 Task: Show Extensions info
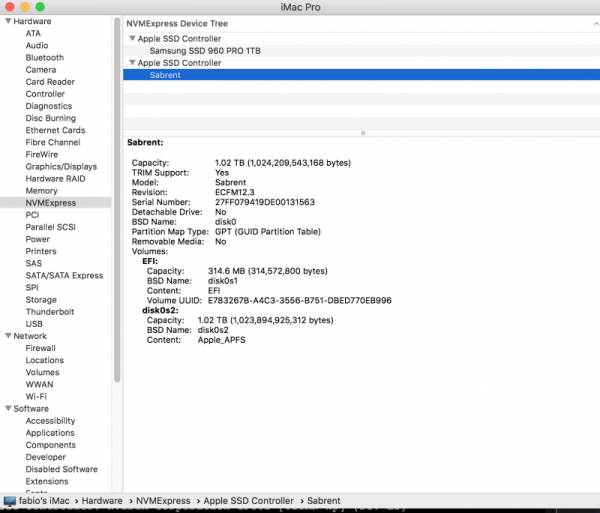pos(47,481)
